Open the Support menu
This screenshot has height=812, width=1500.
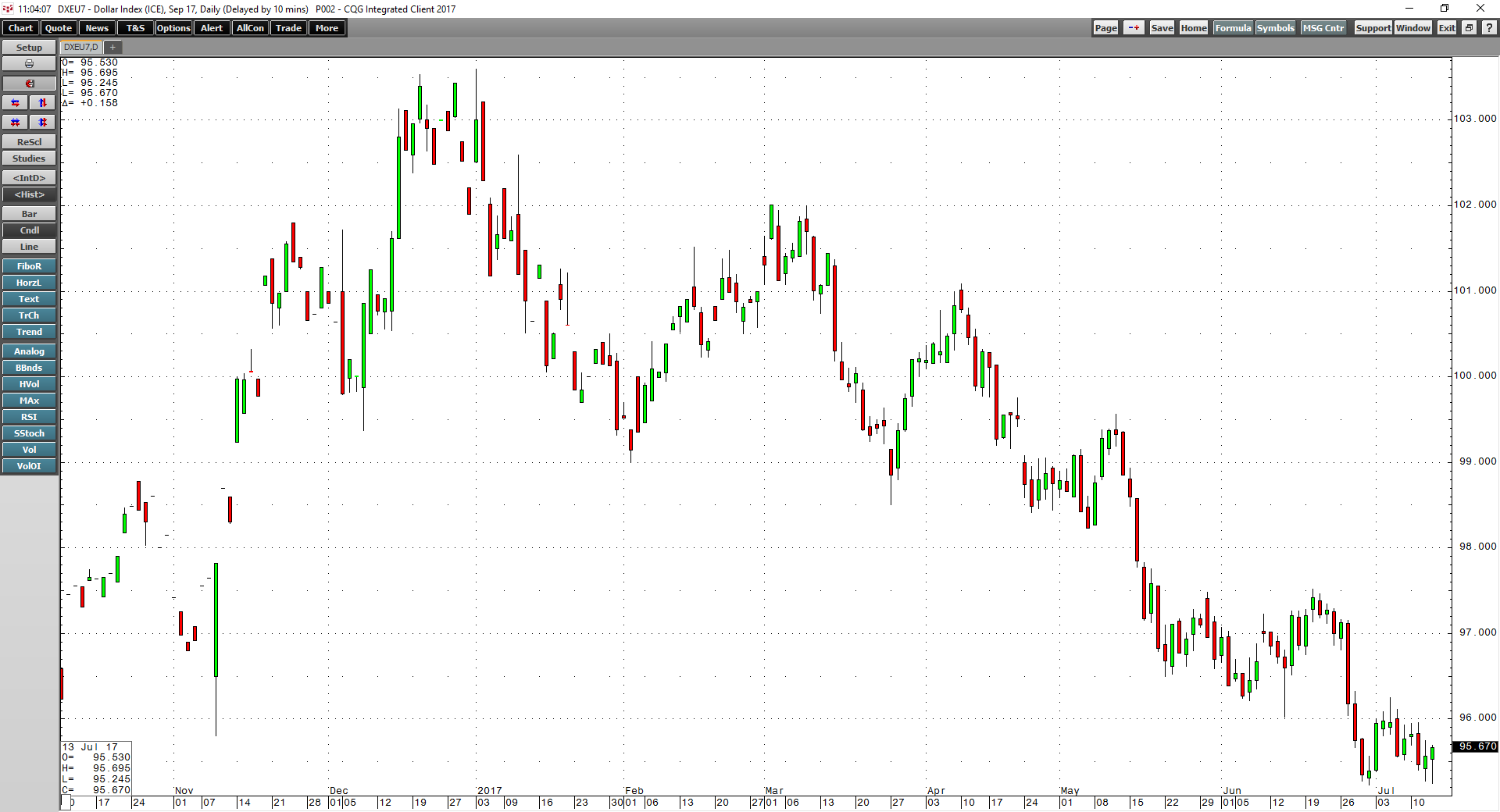point(1373,28)
